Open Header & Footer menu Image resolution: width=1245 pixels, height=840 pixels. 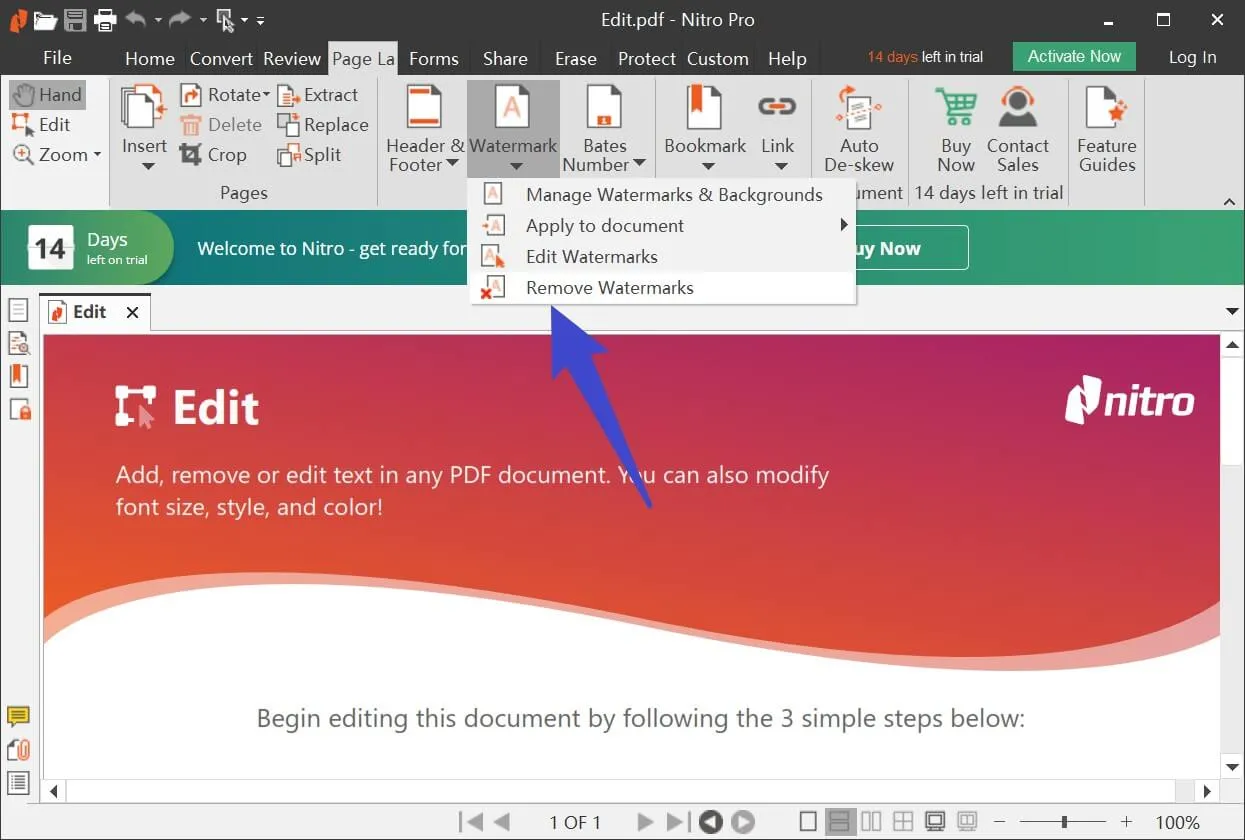[424, 129]
